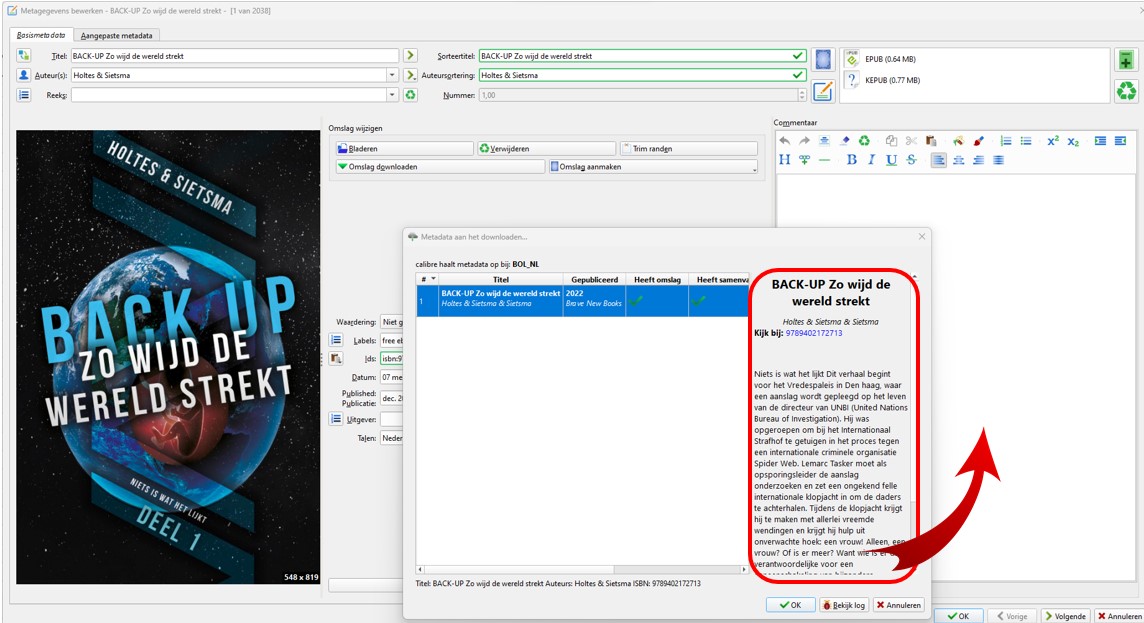1144x623 pixels.
Task: Click the eraser remove formatting icon
Action: 844,141
